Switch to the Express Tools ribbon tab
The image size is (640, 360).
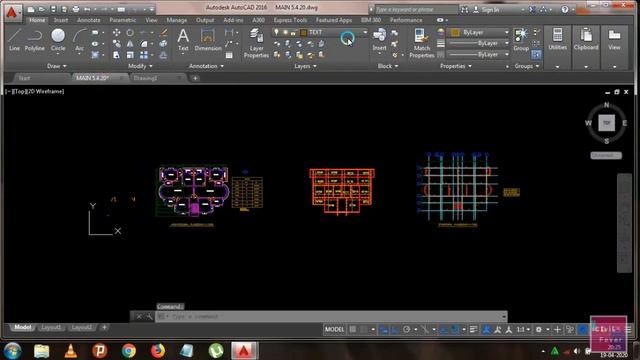coord(290,20)
